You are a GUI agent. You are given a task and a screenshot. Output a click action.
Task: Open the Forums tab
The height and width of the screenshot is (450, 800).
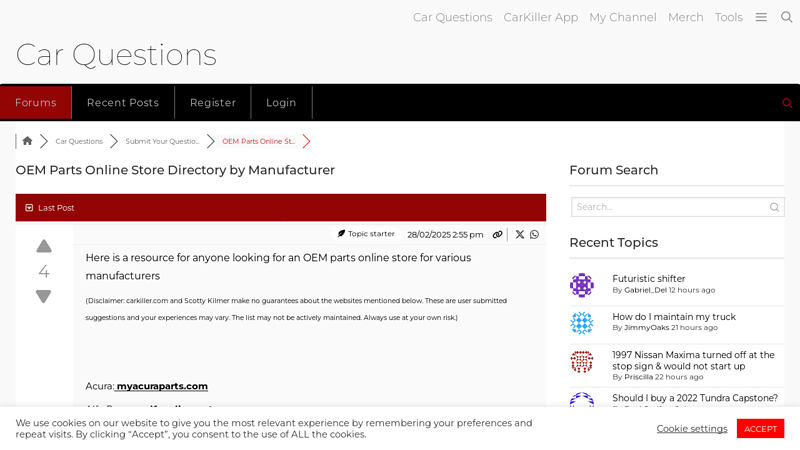[x=36, y=103]
